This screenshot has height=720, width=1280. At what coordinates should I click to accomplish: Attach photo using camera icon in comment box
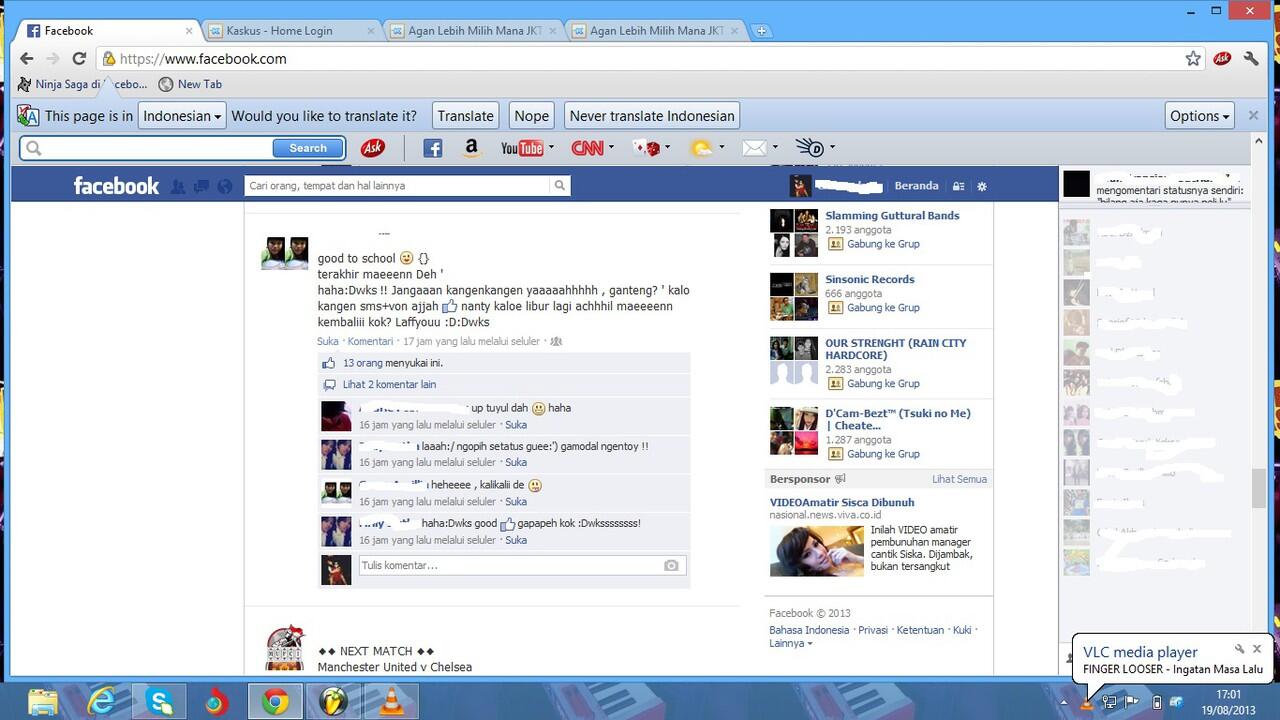[x=671, y=566]
